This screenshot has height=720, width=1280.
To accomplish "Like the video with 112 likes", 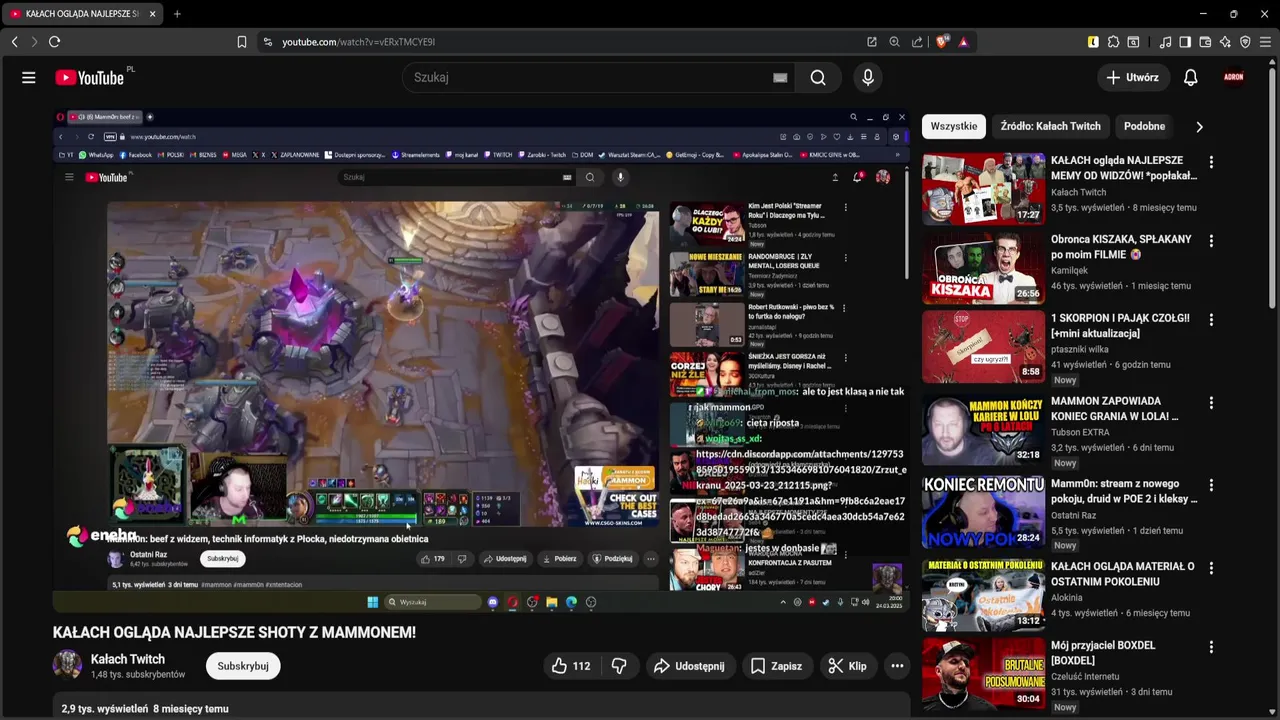I will tap(571, 666).
